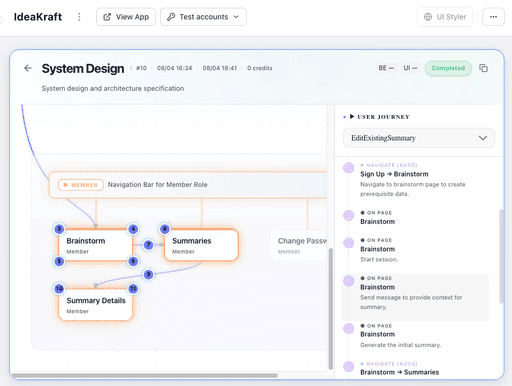Viewport: 512px width, 386px height.
Task: Click the Completed status badge
Action: 448,68
